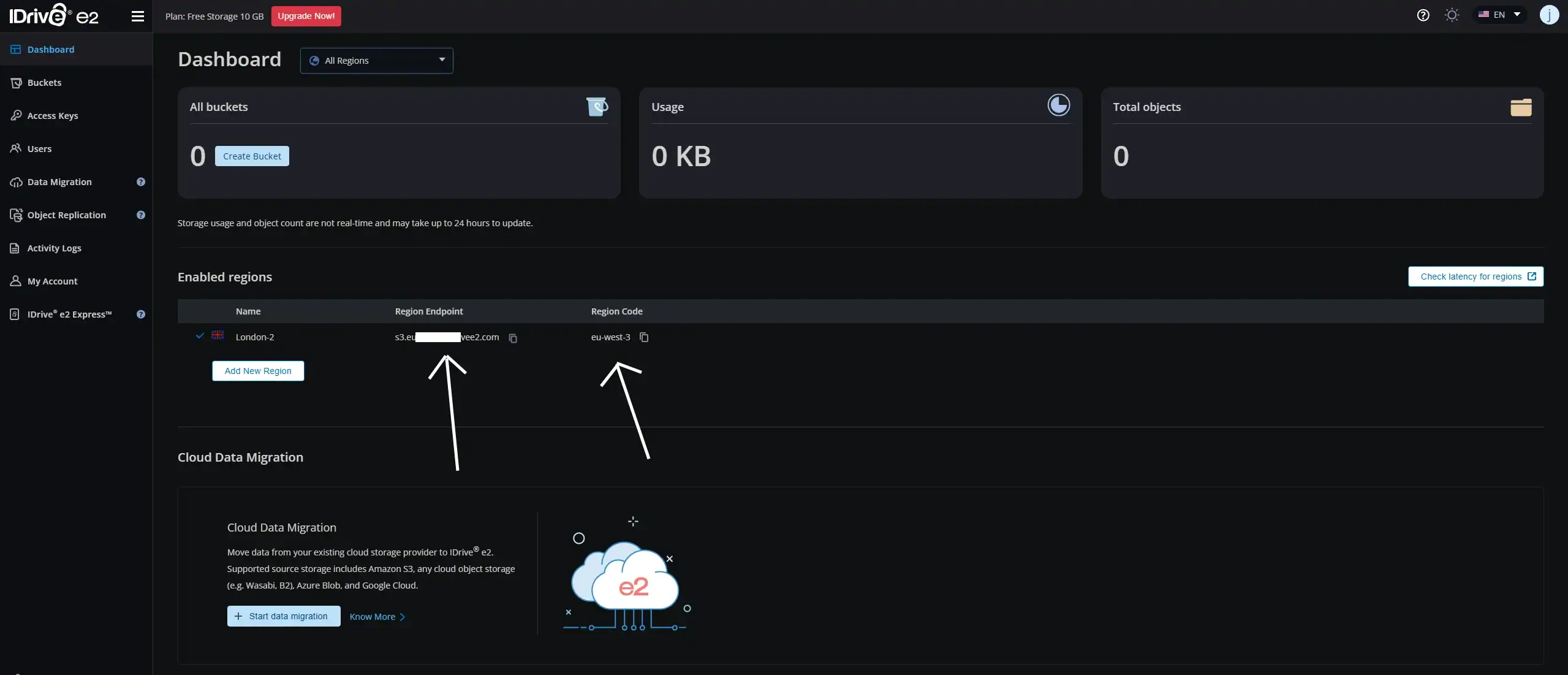
Task: Open the EN language selector
Action: point(1499,15)
